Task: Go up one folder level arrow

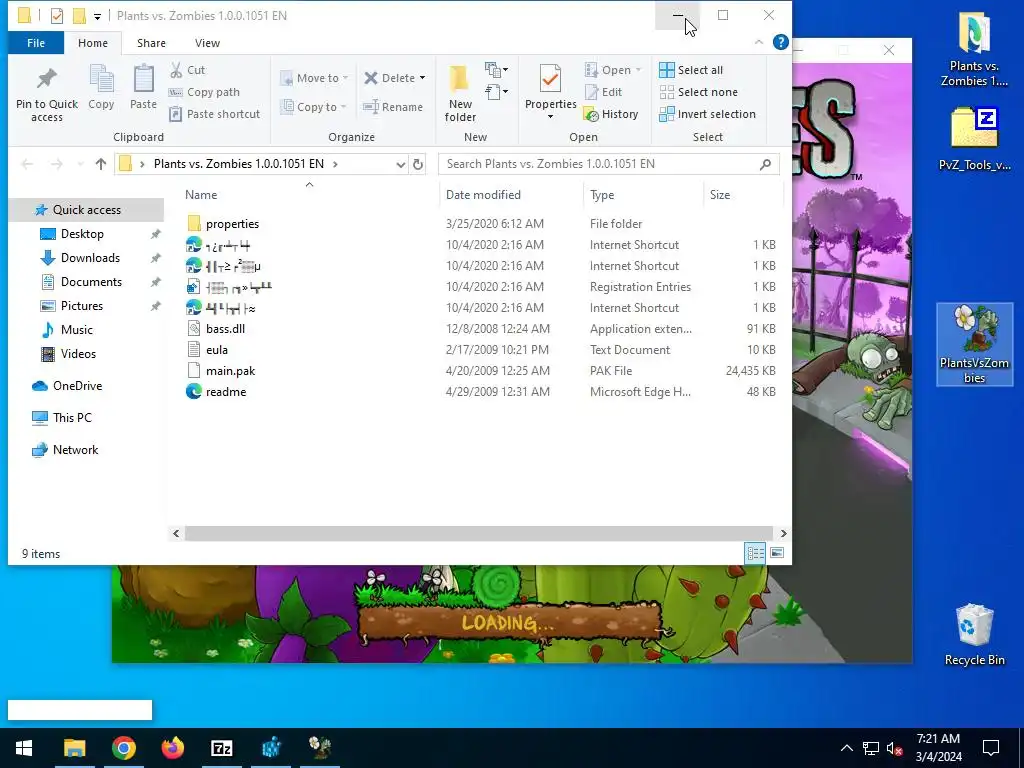Action: point(100,164)
